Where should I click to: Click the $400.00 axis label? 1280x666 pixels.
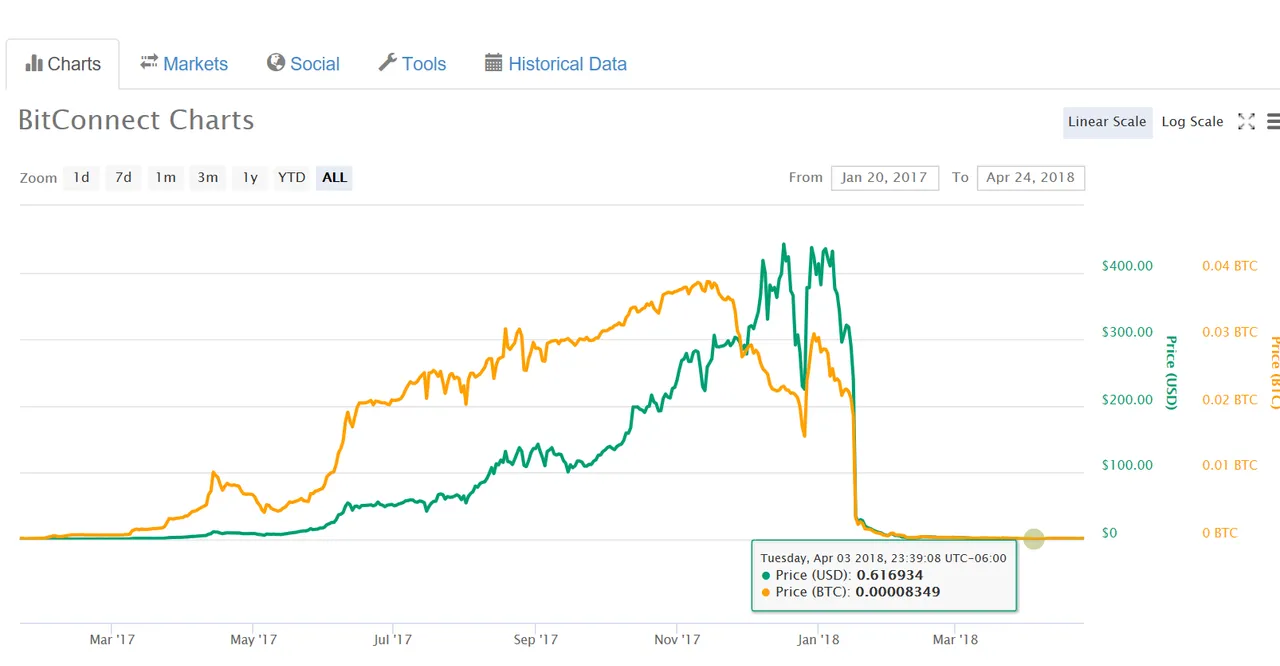click(1127, 266)
